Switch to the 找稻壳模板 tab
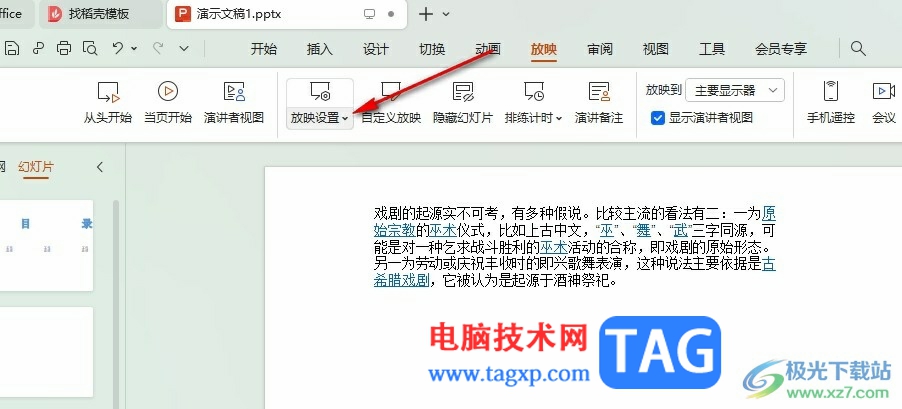The image size is (902, 409). tap(101, 14)
